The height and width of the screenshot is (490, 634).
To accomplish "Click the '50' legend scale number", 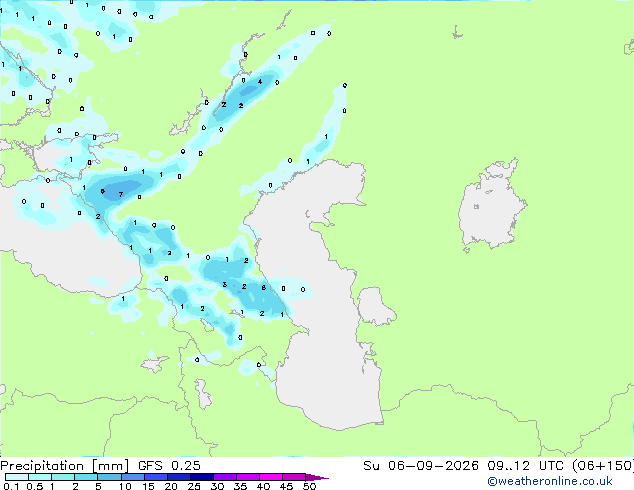I will click(309, 486).
